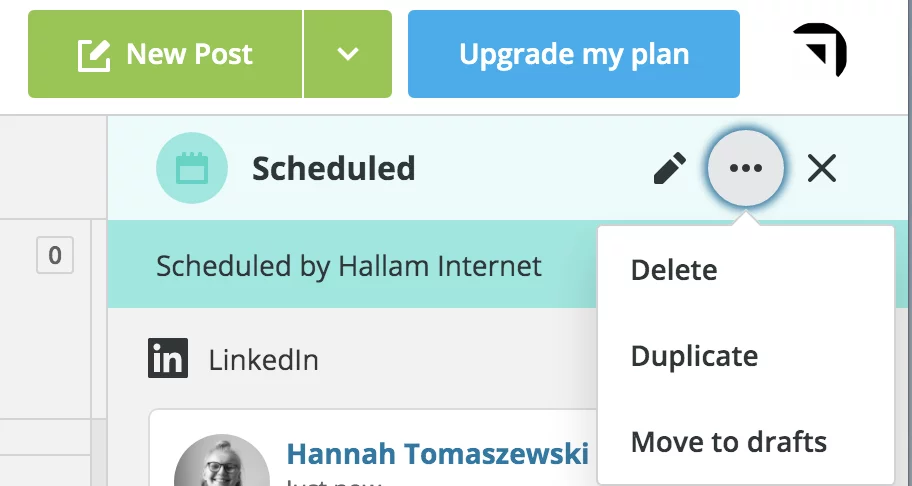Click Hannah Tomaszewski's avatar photo
The image size is (912, 486).
[x=220, y=466]
